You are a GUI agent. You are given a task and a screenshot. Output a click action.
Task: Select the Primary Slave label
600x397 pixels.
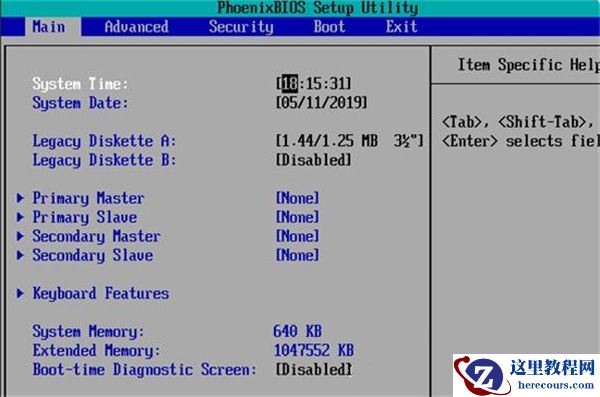[x=85, y=217]
